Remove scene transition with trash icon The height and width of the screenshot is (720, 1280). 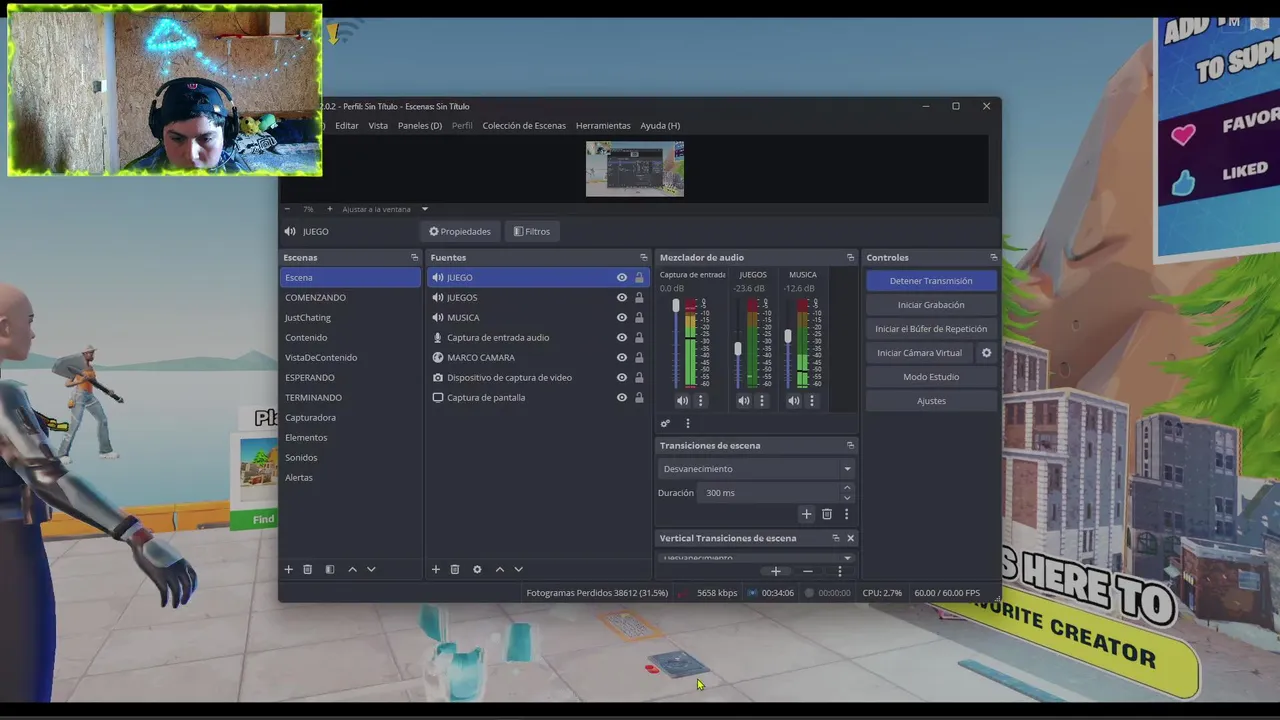[x=827, y=514]
